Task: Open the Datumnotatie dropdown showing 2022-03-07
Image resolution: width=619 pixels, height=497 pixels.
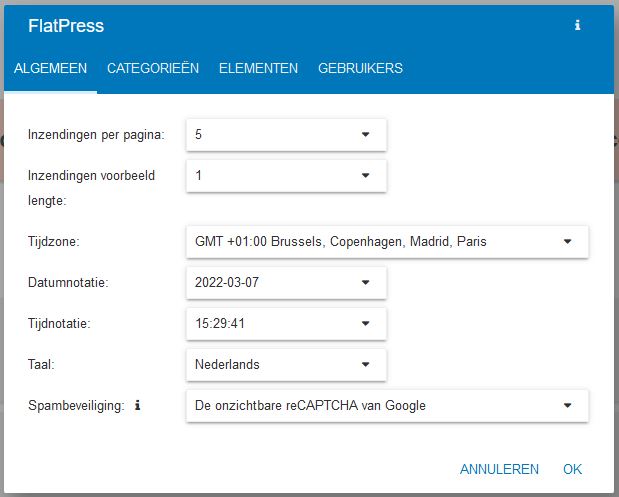Action: click(286, 283)
